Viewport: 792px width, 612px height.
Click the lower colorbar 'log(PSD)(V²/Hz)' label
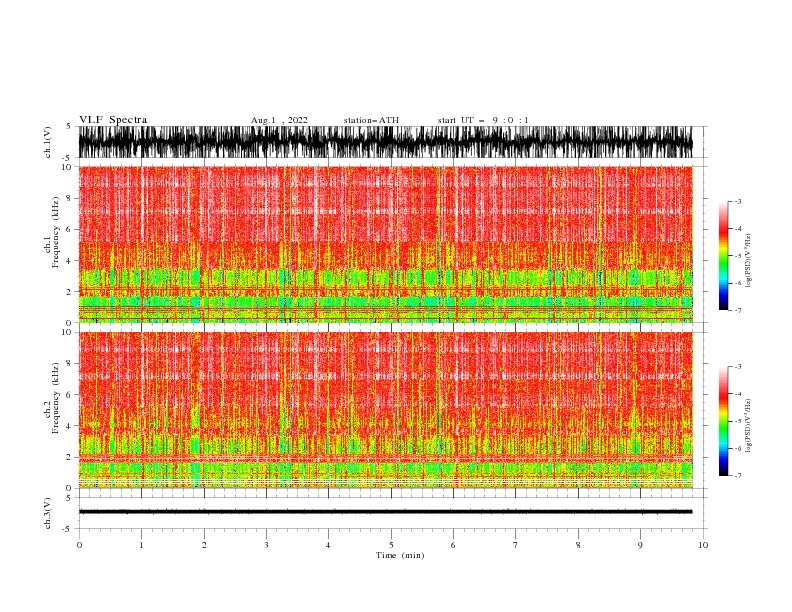[748, 426]
